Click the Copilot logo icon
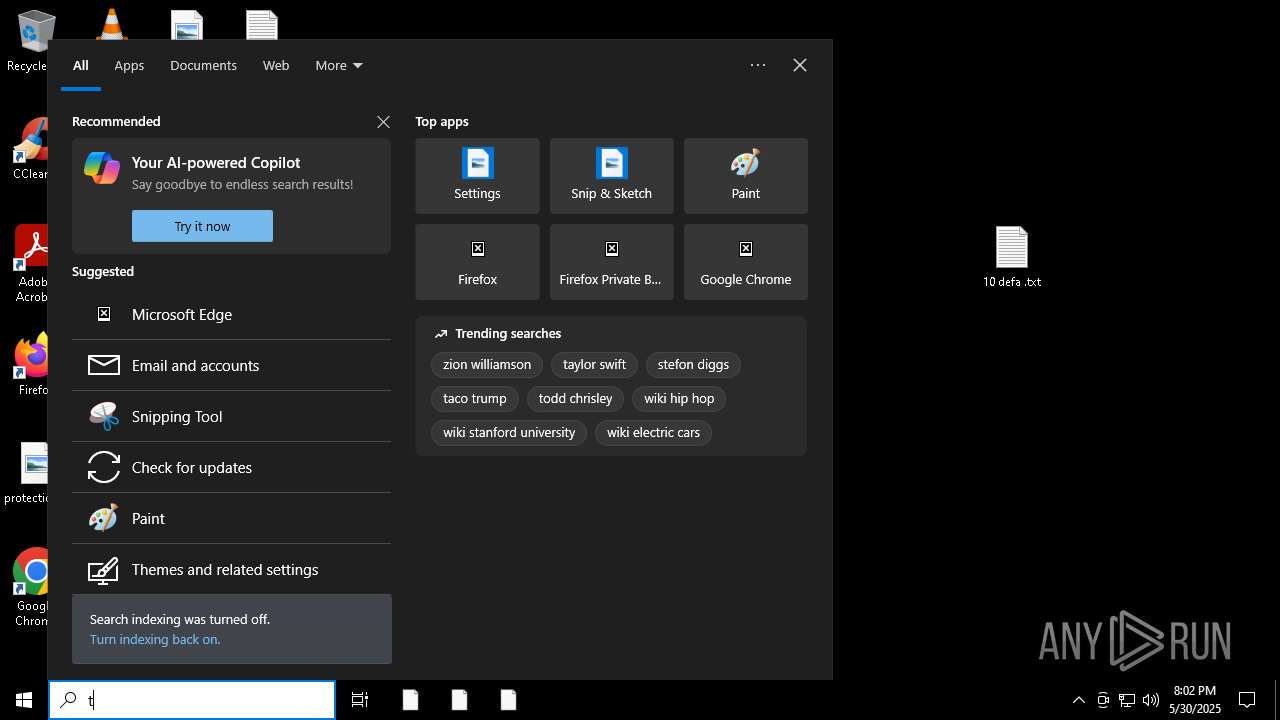The image size is (1280, 720). [102, 168]
